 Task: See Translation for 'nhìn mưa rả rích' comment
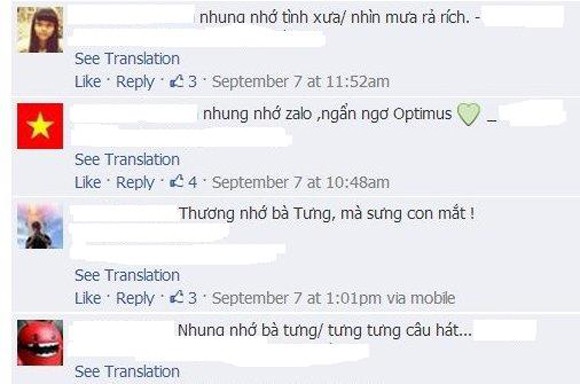point(127,58)
